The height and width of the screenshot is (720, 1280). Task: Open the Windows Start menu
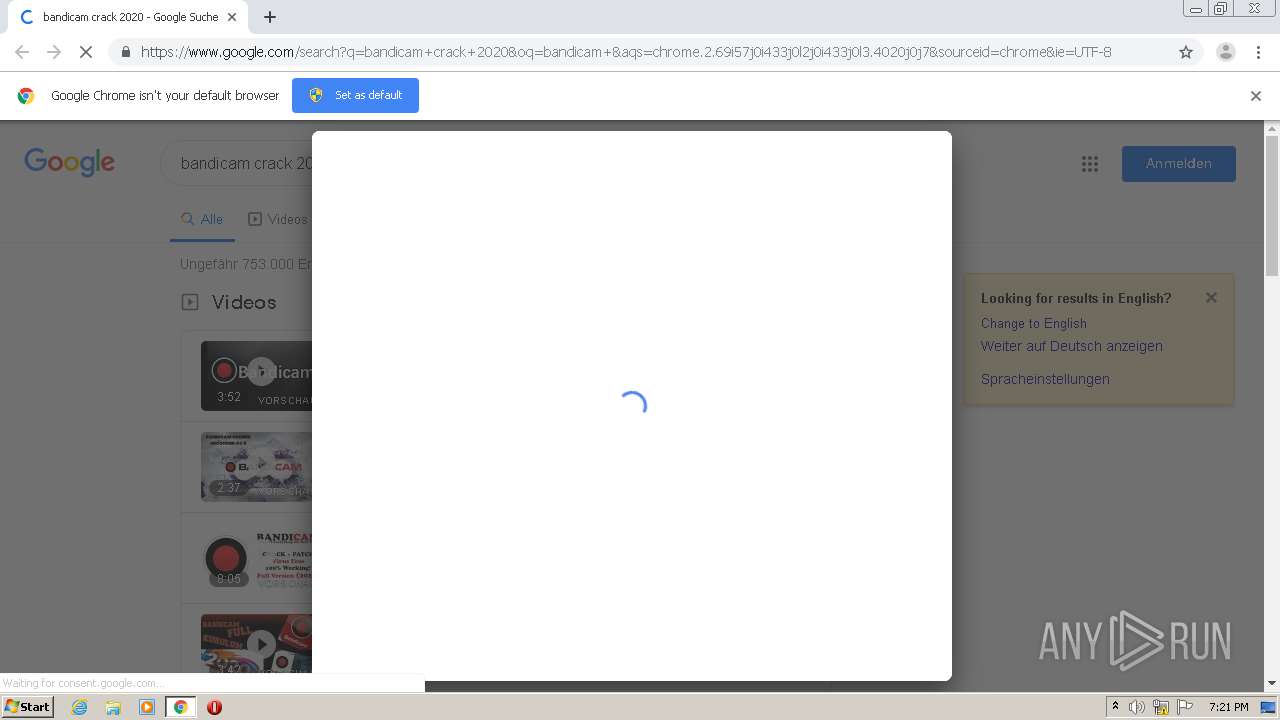point(27,707)
